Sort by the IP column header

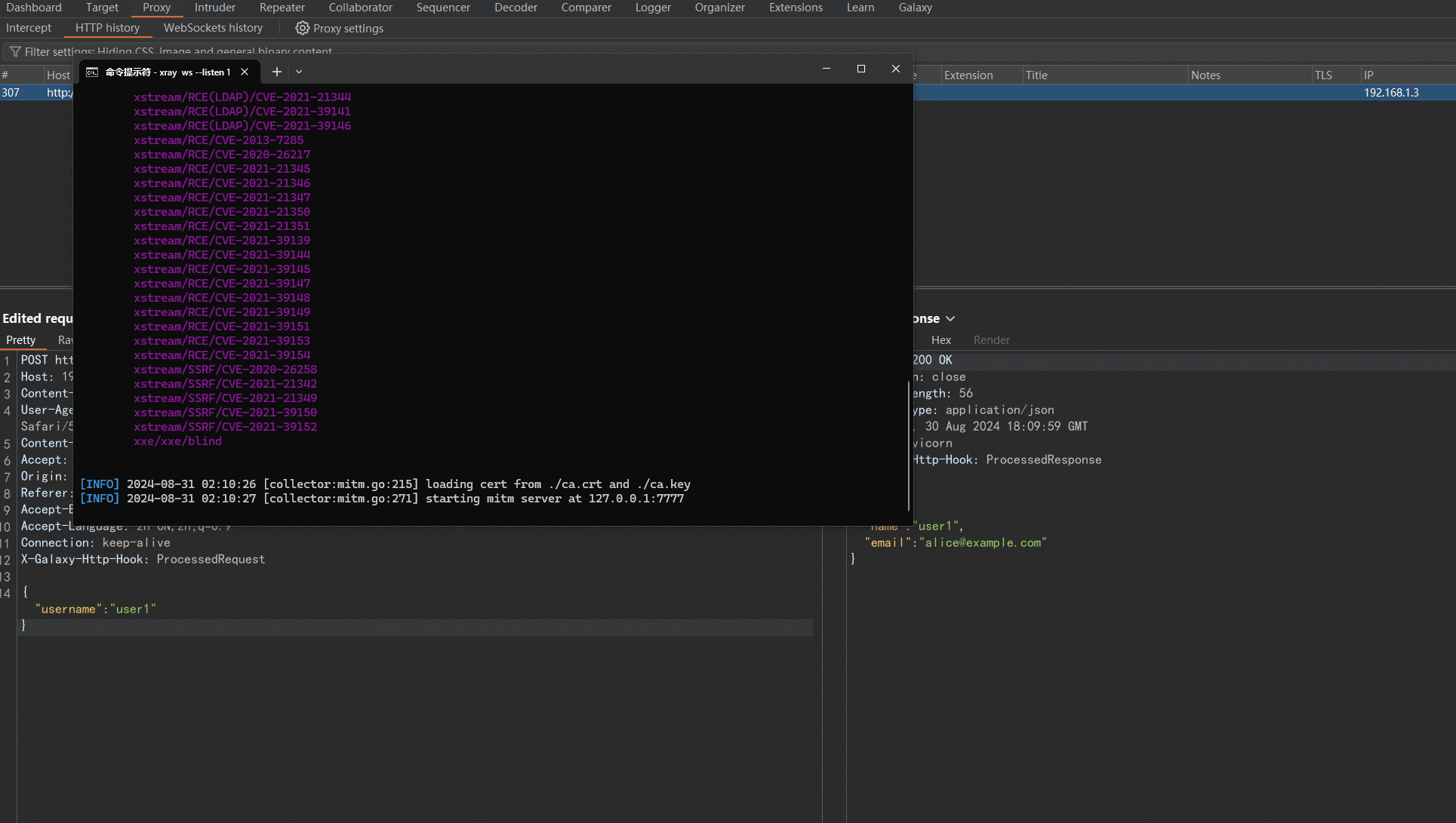[1368, 75]
